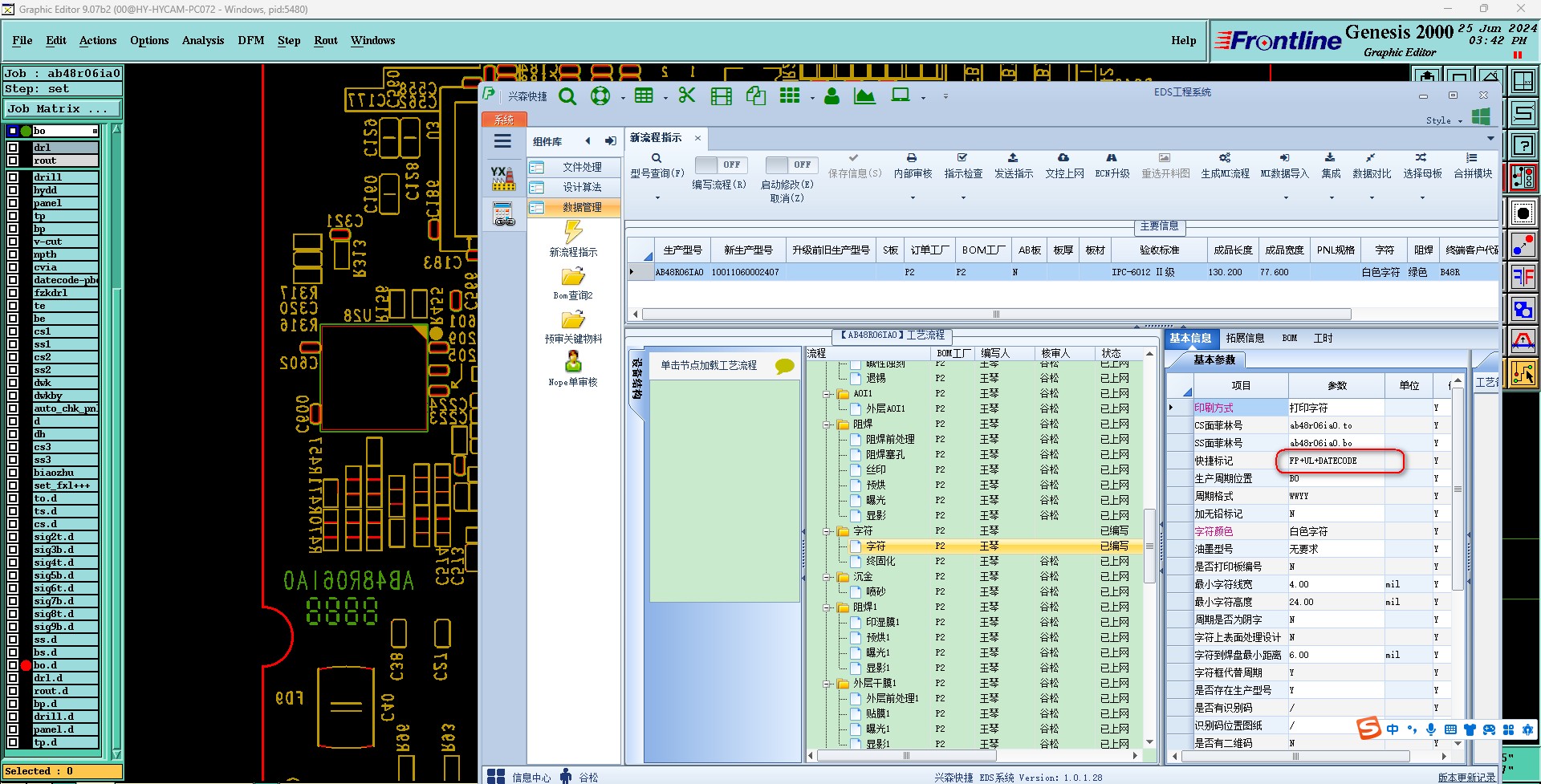Viewport: 1541px width, 784px height.
Task: Open the dropdown arrow under 内部审核
Action: [913, 197]
